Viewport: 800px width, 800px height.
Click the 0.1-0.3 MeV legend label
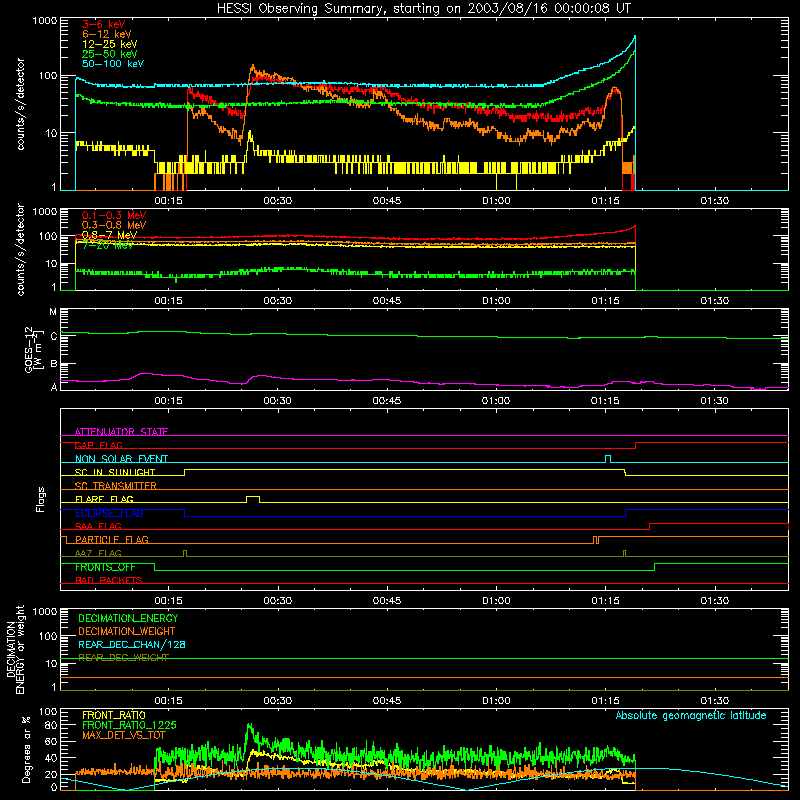[x=114, y=215]
